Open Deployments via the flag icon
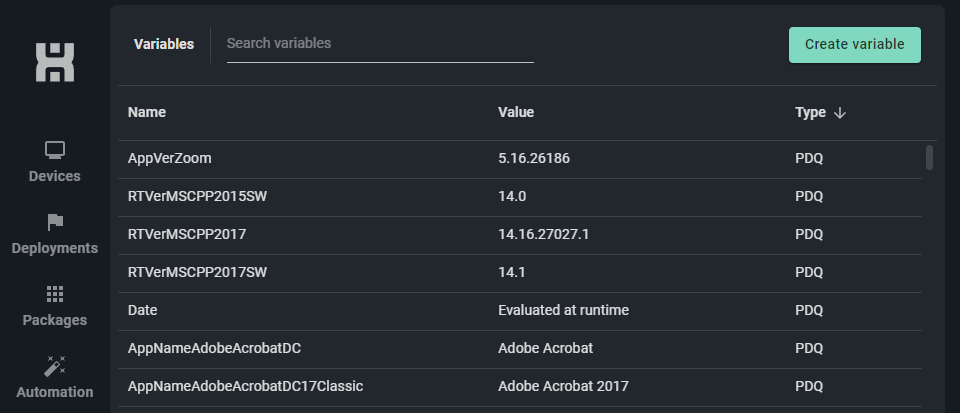 pos(55,222)
